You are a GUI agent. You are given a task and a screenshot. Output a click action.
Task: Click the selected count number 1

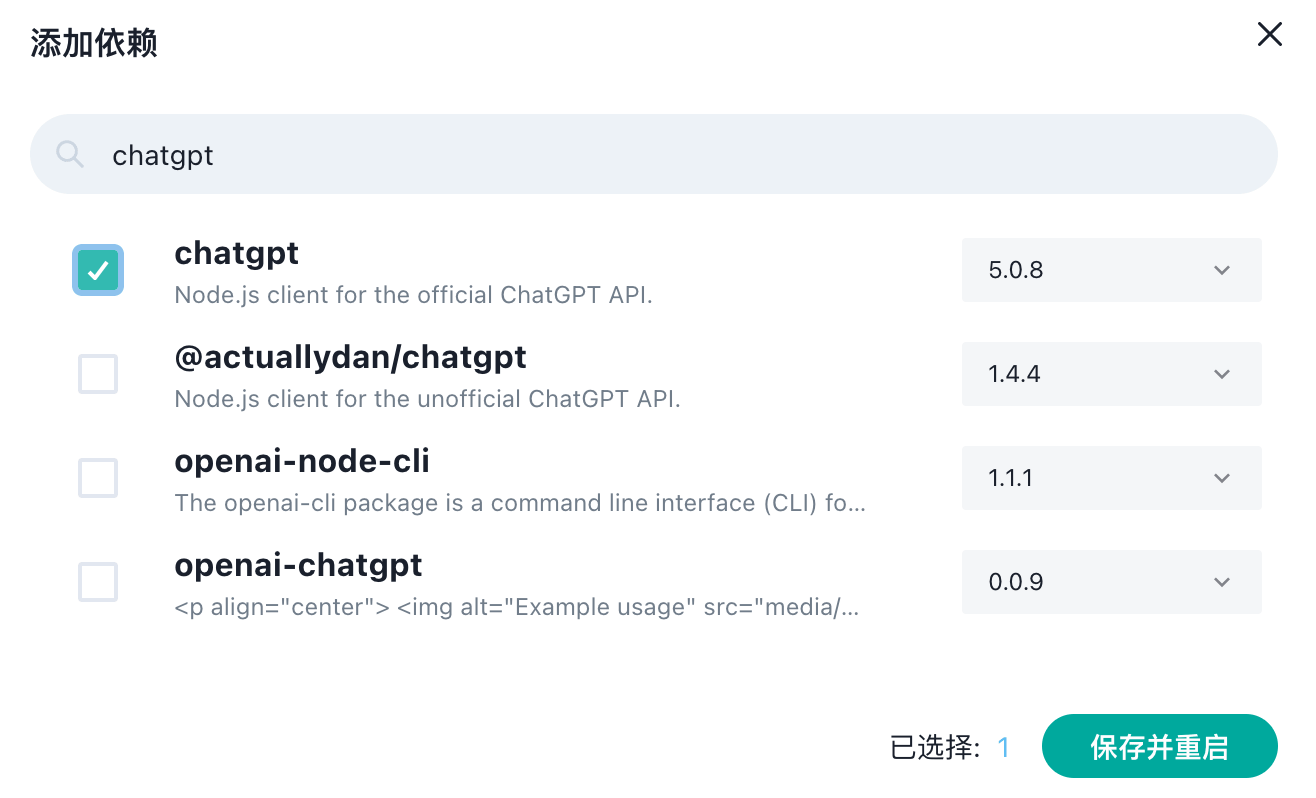1003,747
